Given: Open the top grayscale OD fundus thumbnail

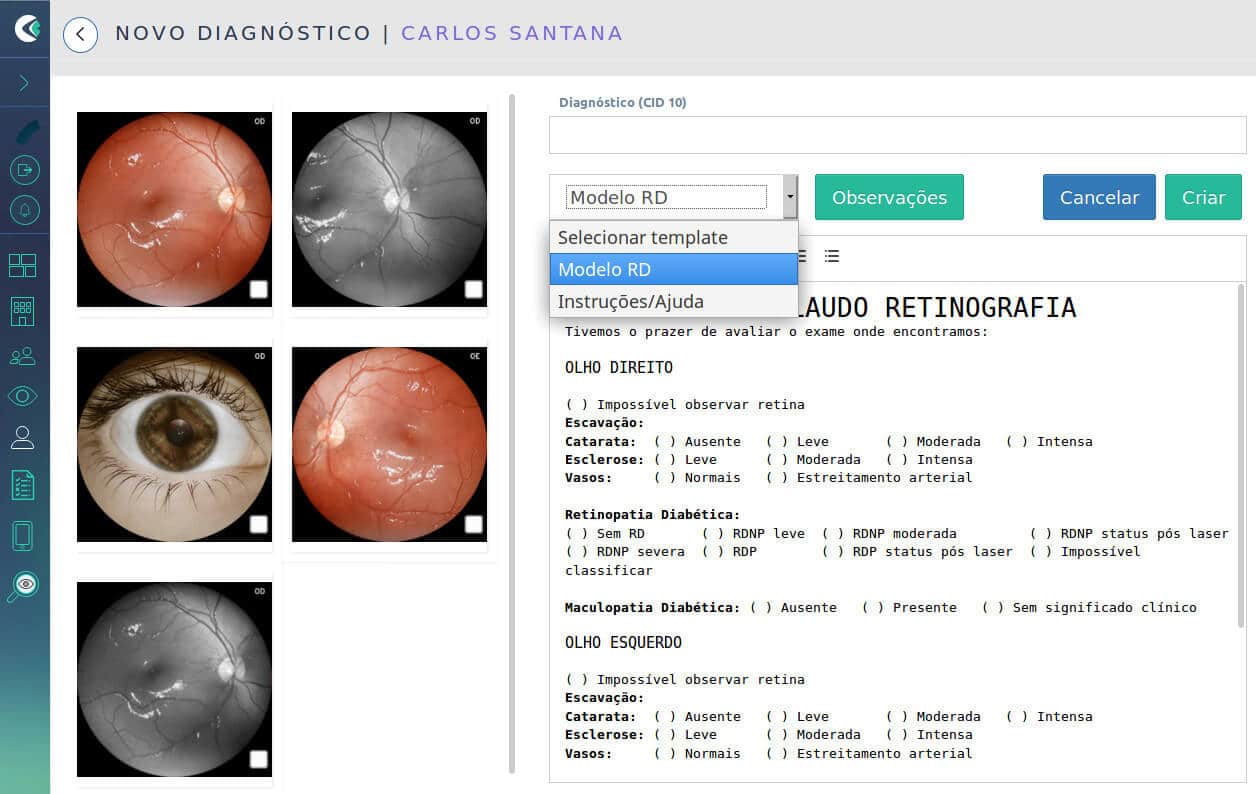Looking at the screenshot, I should tap(389, 209).
